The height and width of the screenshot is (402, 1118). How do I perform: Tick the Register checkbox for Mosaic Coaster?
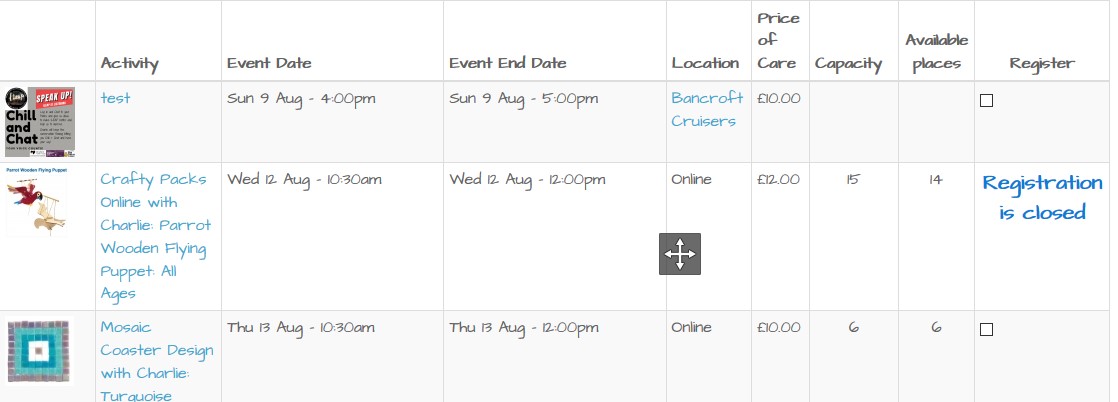[986, 329]
